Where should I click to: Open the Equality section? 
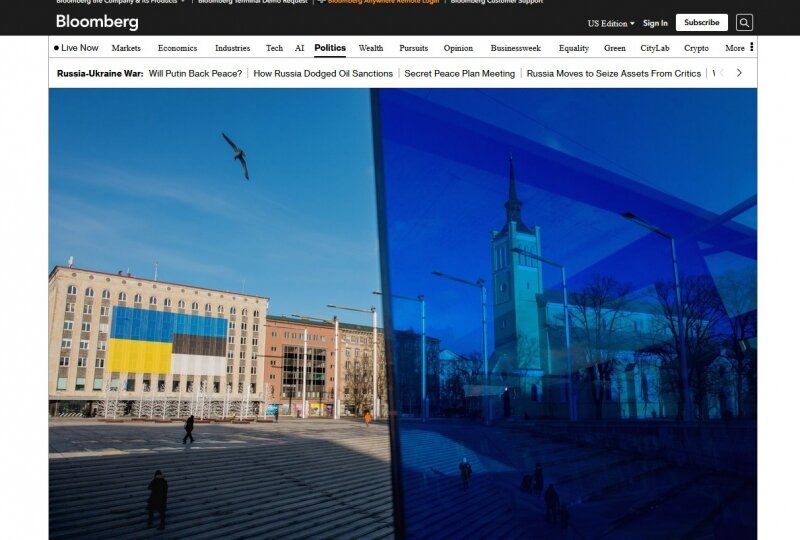click(573, 48)
